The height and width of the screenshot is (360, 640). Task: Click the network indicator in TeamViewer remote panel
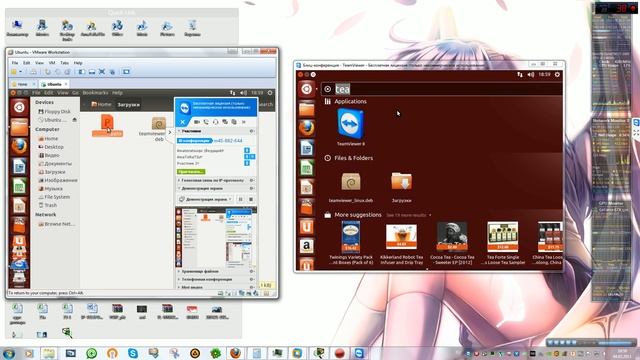[x=520, y=75]
